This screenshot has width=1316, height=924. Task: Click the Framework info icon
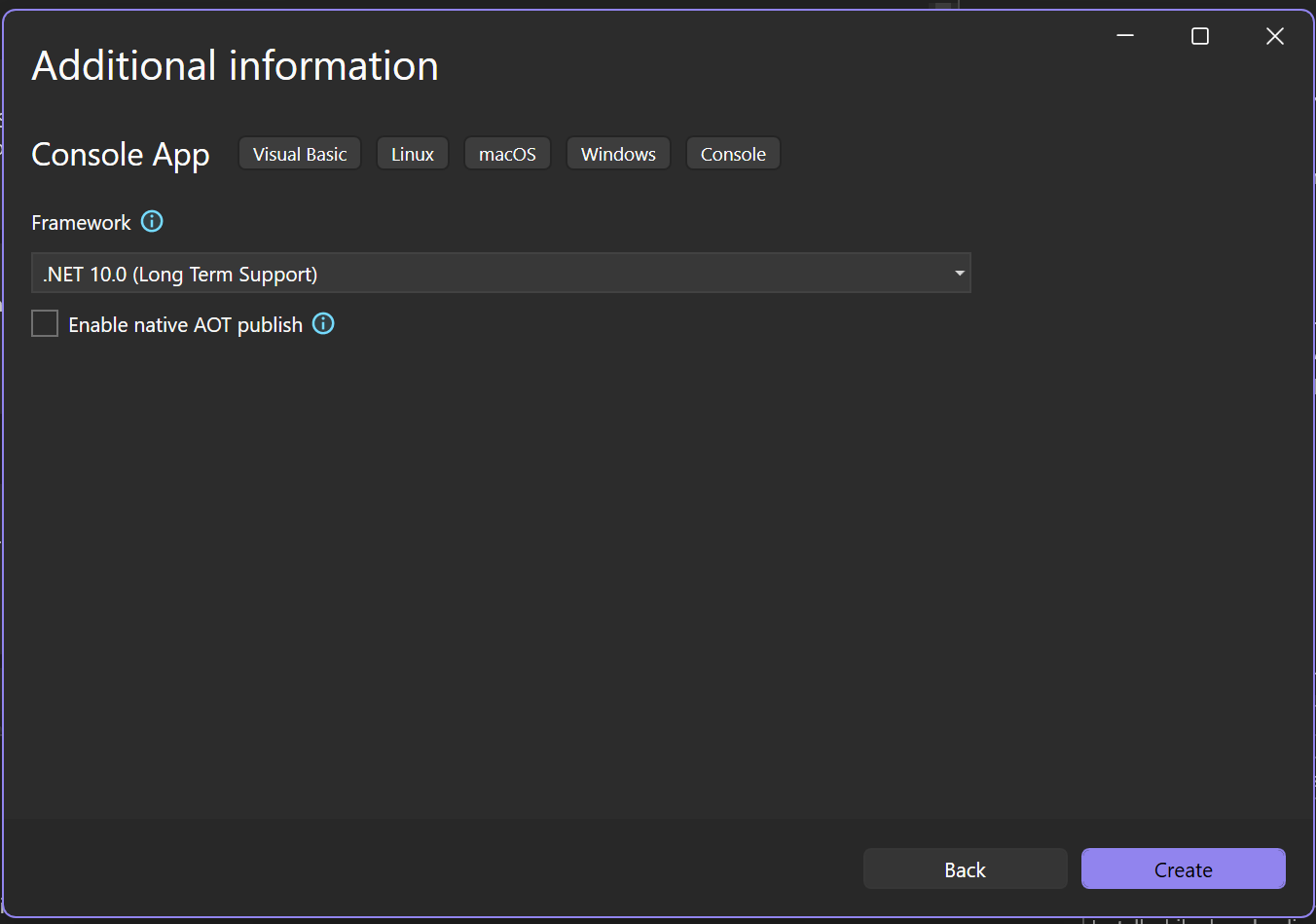(x=152, y=222)
